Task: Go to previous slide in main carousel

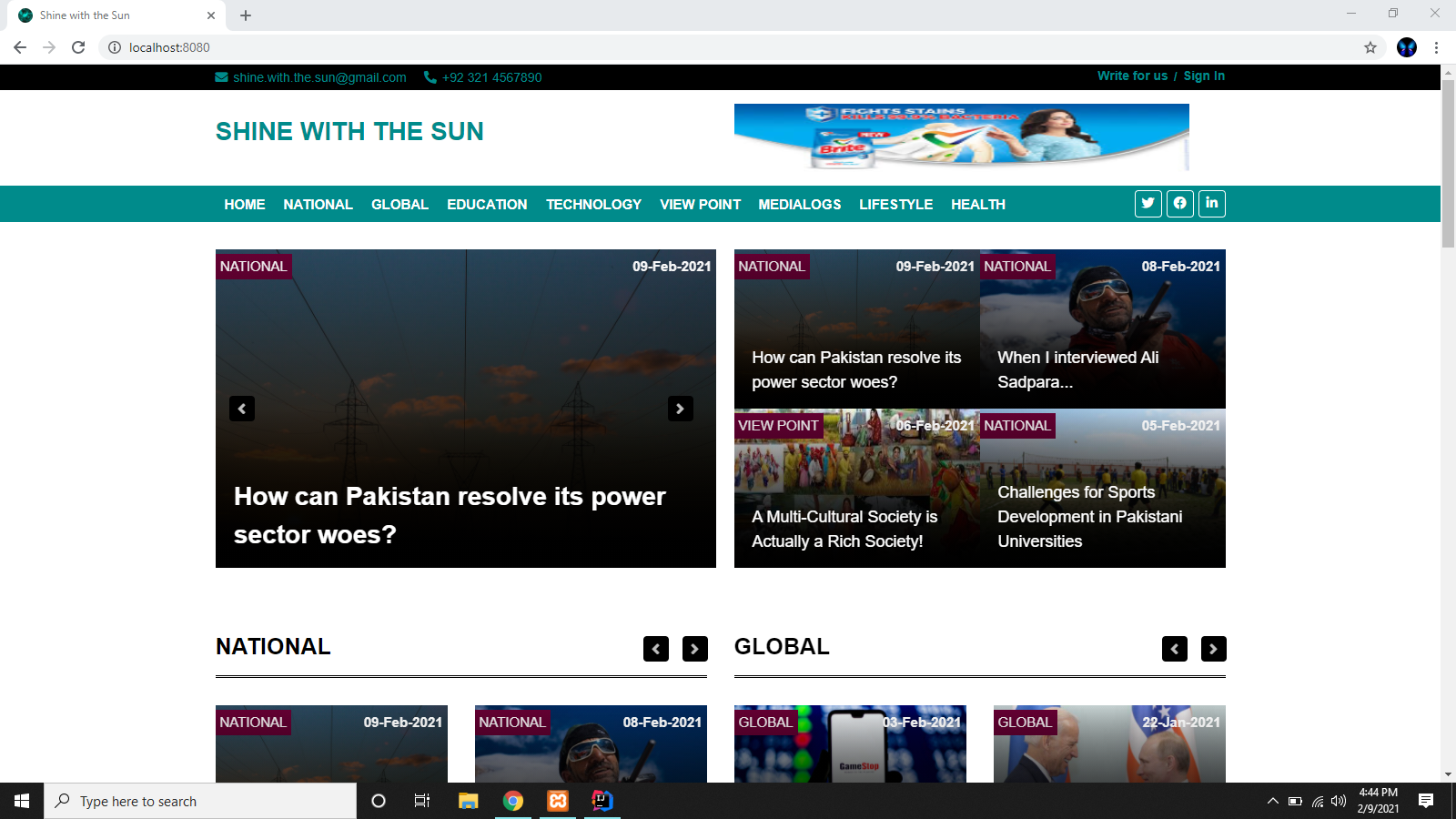Action: point(242,409)
